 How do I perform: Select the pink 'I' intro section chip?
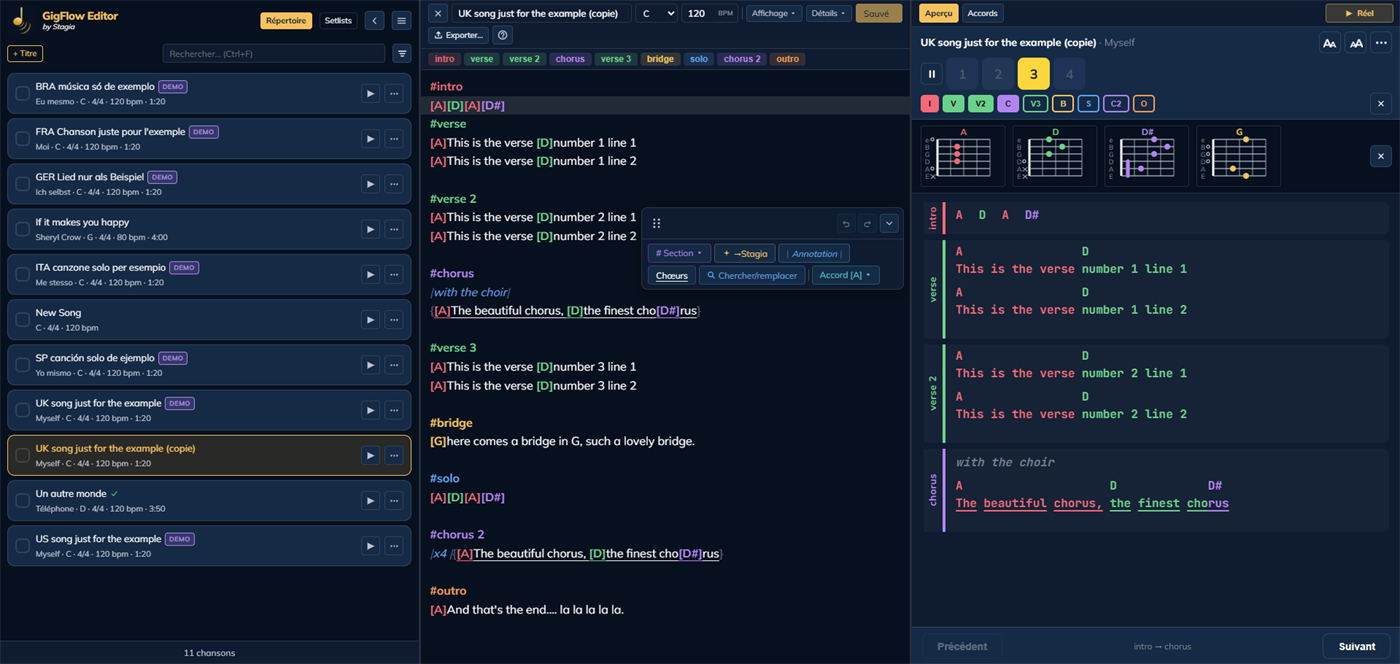pyautogui.click(x=929, y=103)
